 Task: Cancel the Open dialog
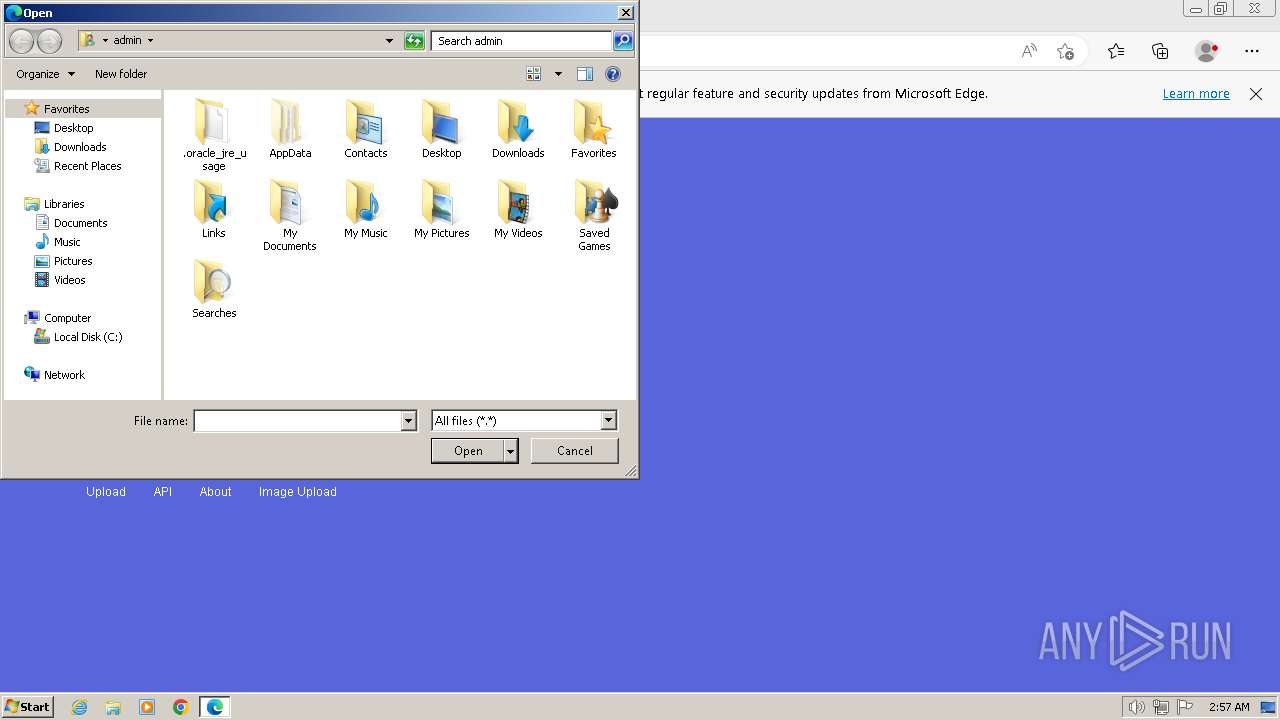click(x=575, y=451)
